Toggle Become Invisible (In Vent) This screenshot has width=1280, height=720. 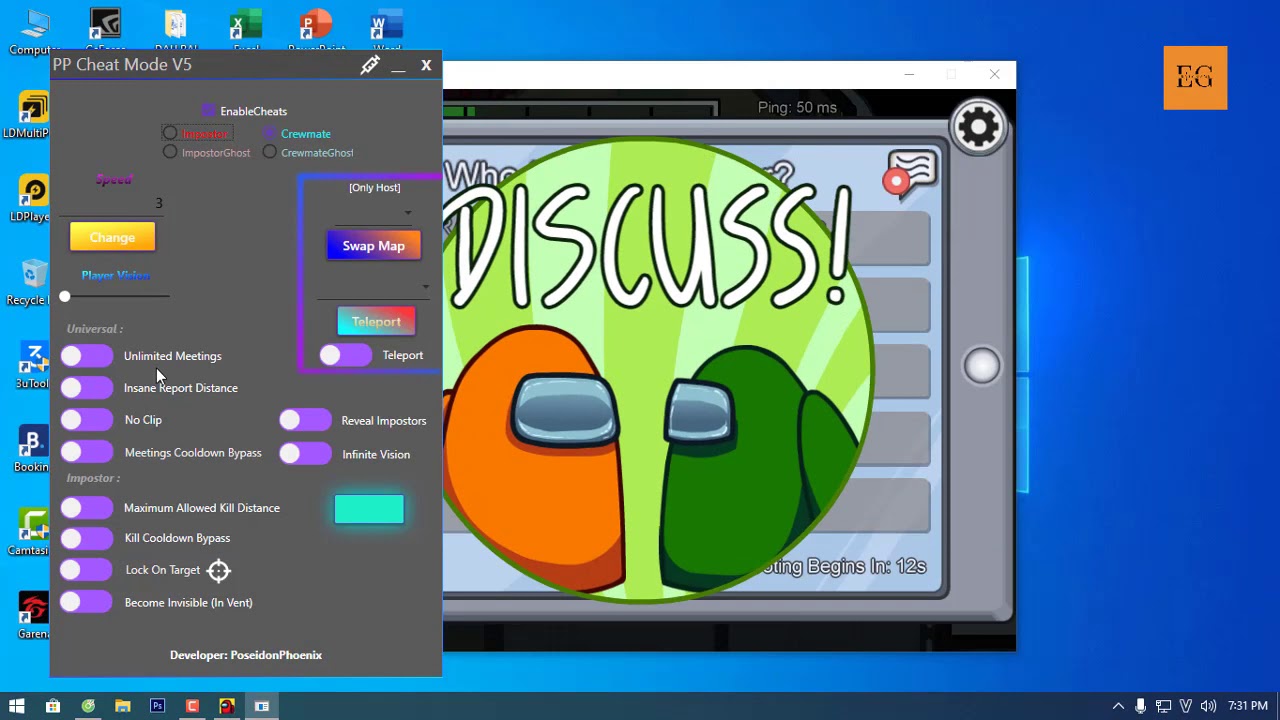[x=86, y=603]
